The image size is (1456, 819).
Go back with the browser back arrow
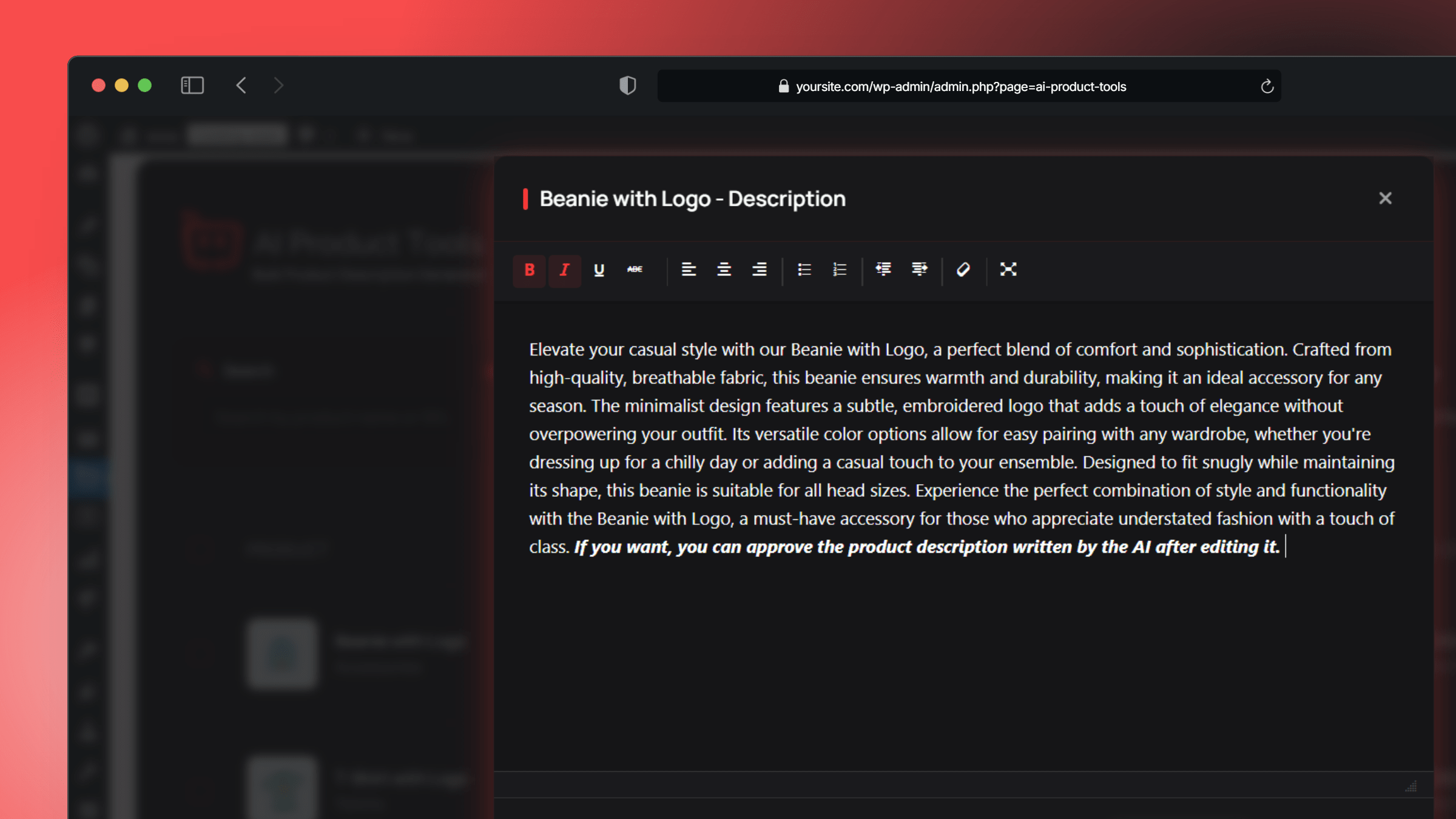241,86
